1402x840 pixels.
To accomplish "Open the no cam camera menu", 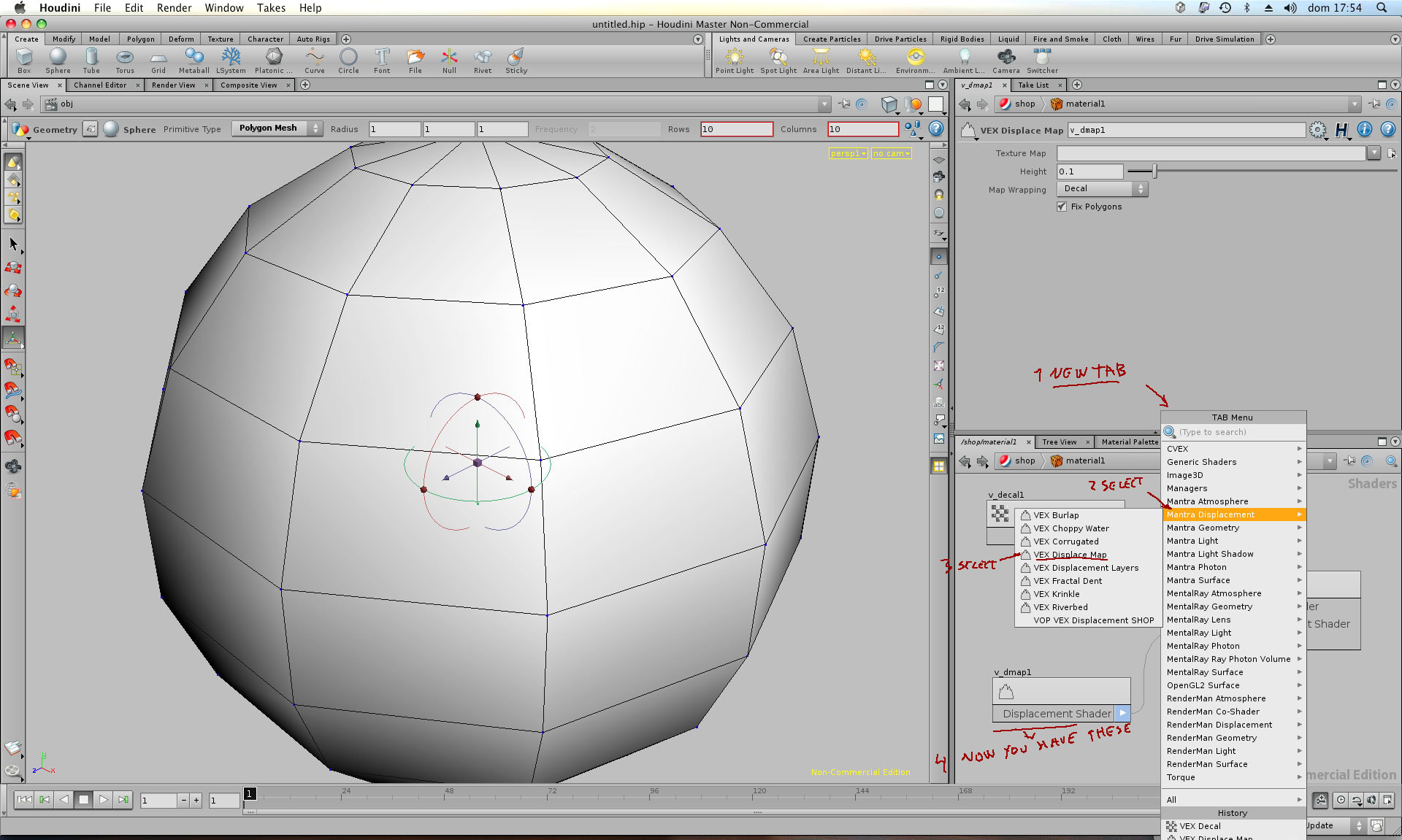I will pos(891,153).
